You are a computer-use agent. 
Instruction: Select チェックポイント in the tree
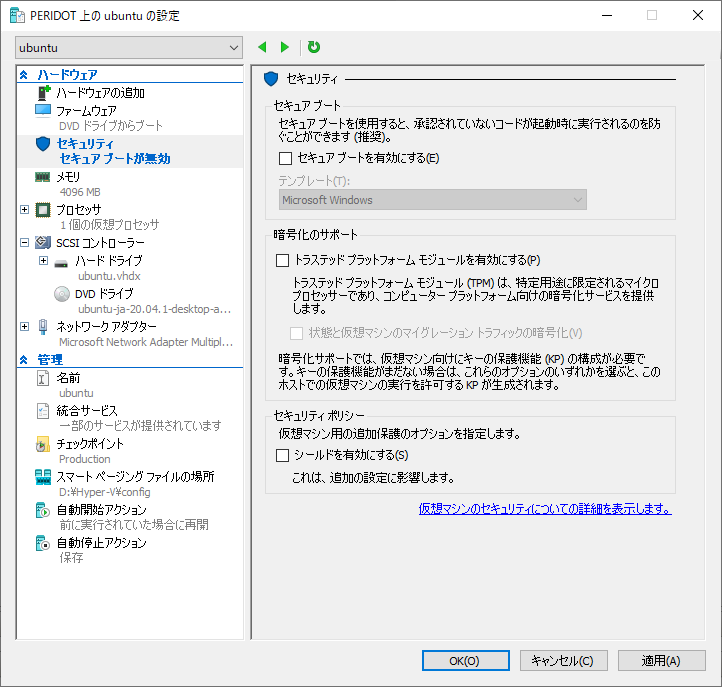tap(90, 444)
